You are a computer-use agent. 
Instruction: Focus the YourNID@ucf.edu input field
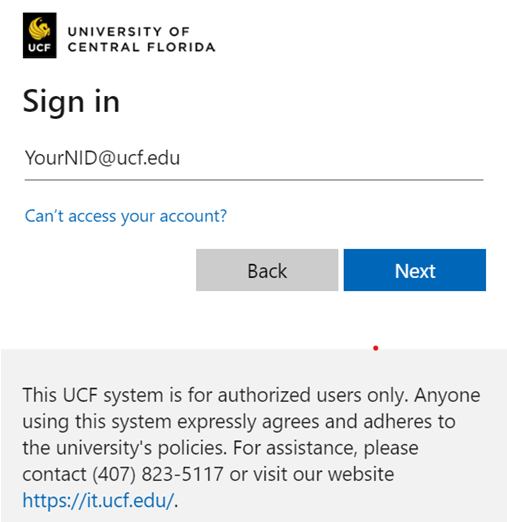click(x=254, y=158)
